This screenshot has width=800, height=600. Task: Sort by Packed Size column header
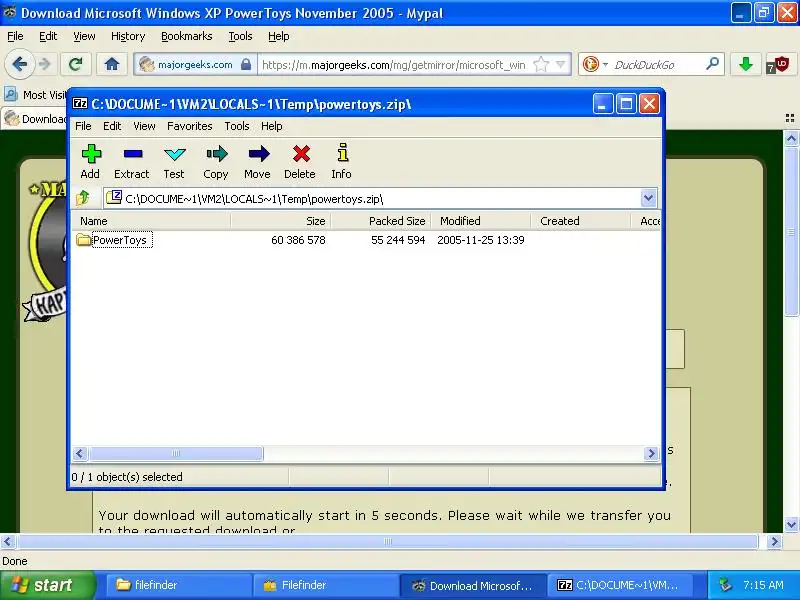[381, 221]
